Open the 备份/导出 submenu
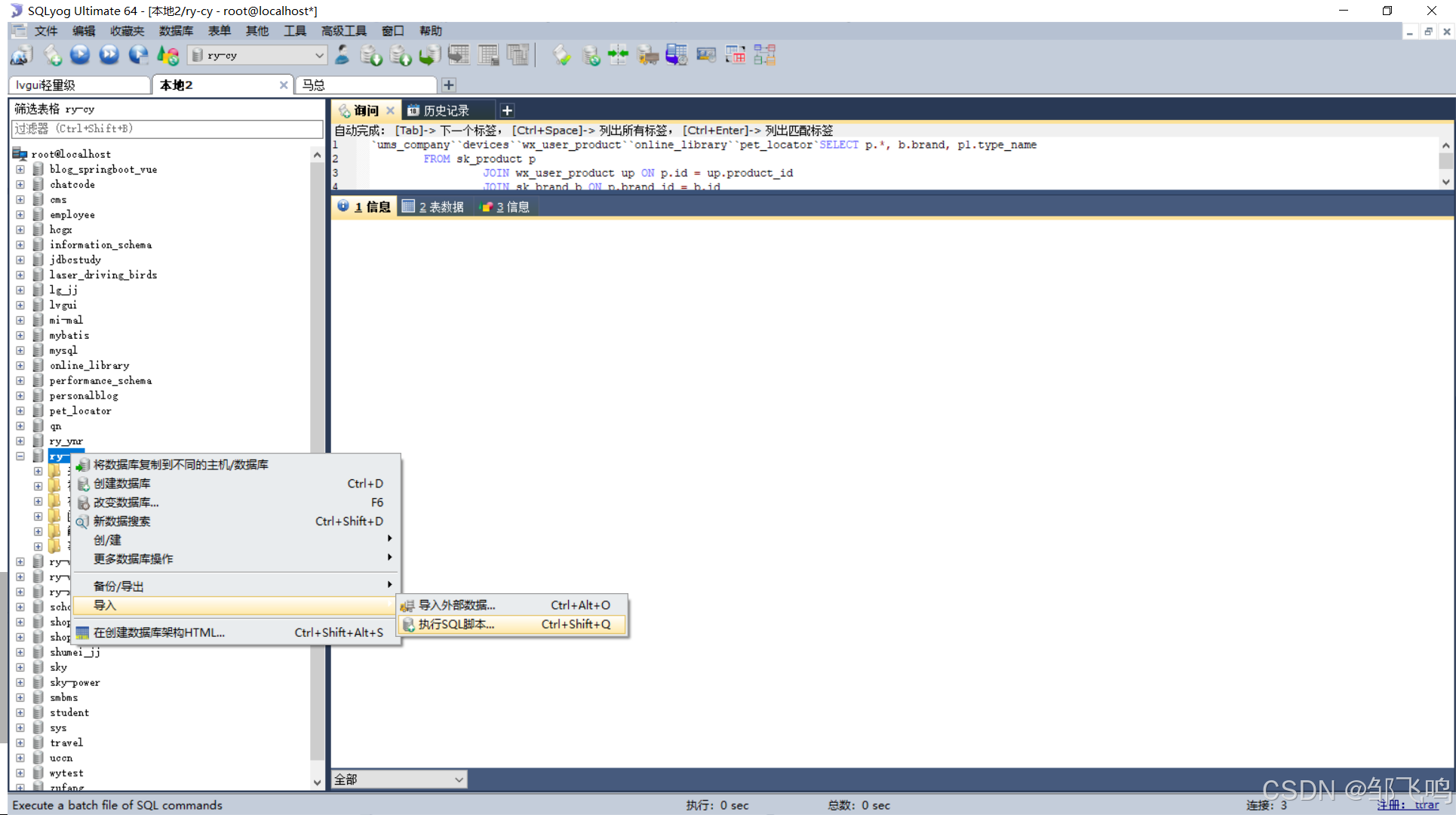1456x815 pixels. tap(235, 586)
